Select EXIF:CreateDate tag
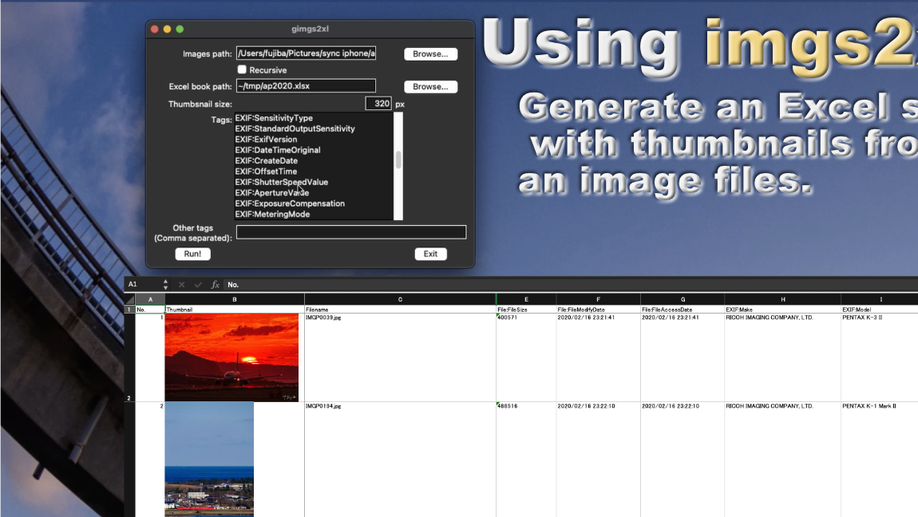 pyautogui.click(x=266, y=160)
